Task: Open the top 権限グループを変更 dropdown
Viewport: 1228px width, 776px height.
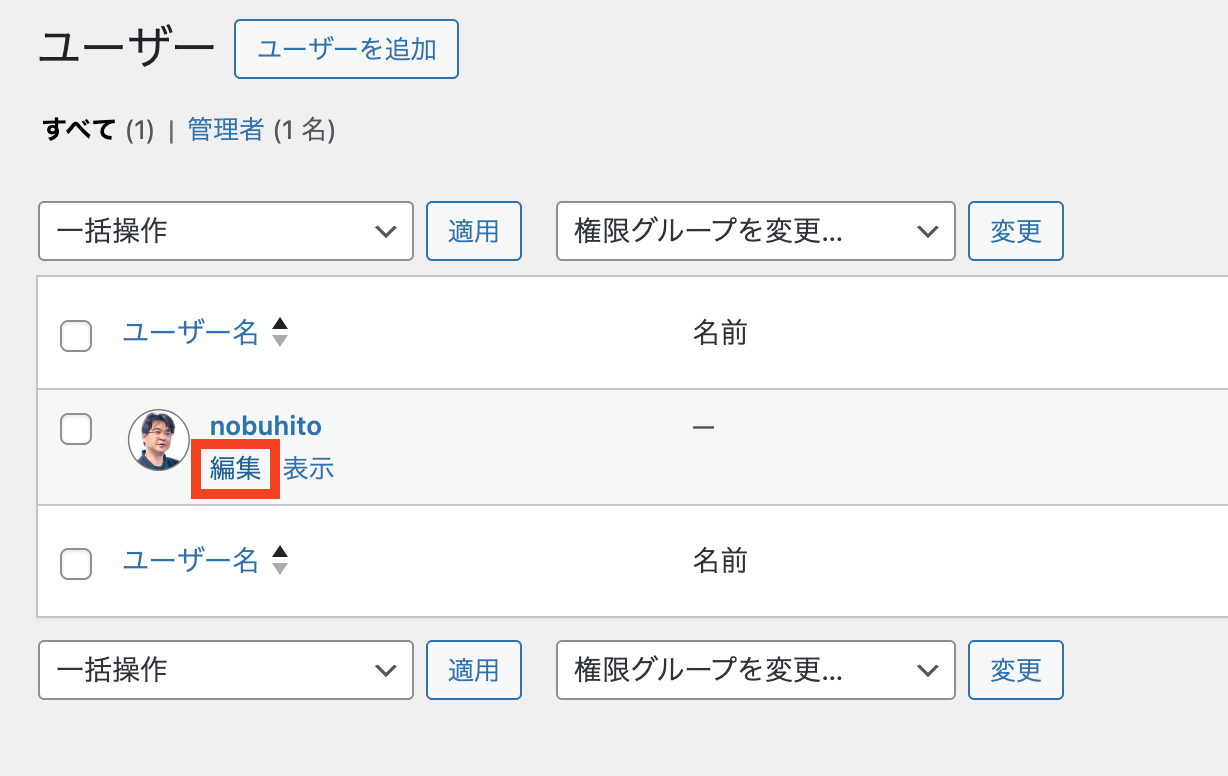Action: point(755,232)
